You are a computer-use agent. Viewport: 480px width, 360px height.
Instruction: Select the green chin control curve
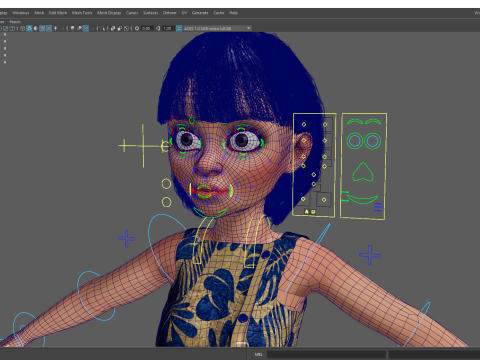[210, 212]
